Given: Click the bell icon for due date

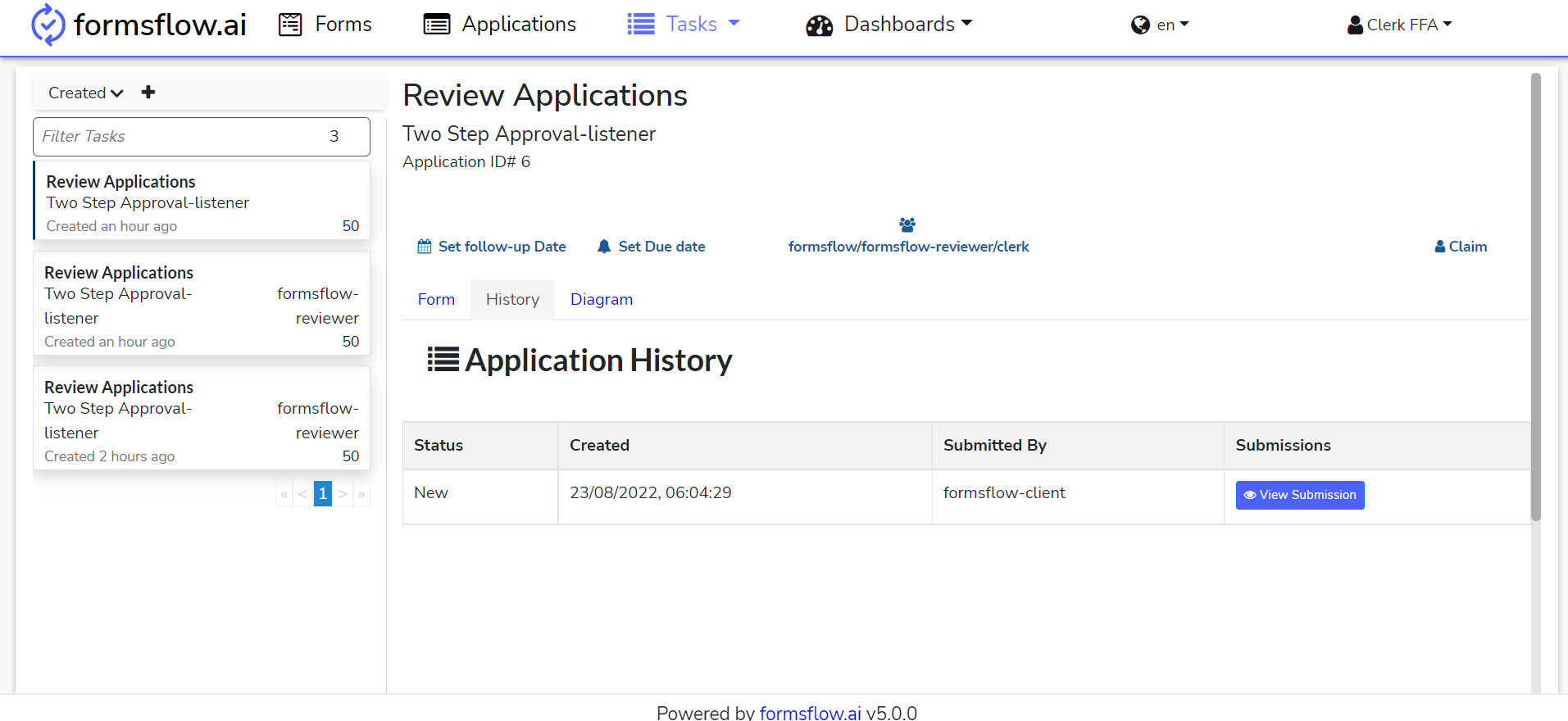Looking at the screenshot, I should 604,247.
